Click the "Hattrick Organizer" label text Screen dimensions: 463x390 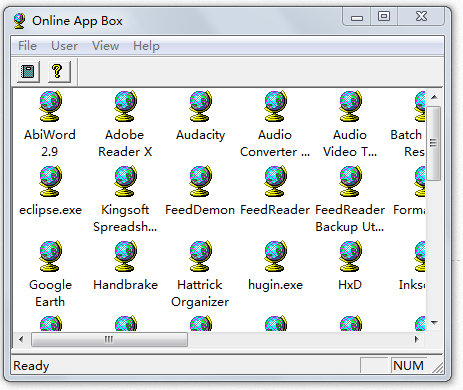pyautogui.click(x=200, y=293)
